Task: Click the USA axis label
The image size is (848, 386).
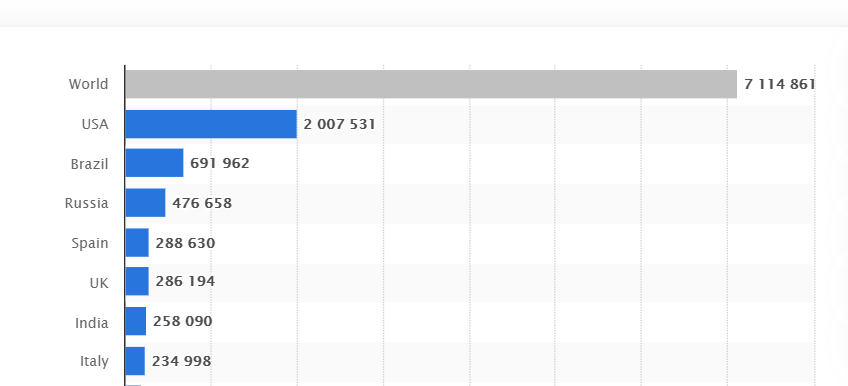Action: click(x=95, y=124)
